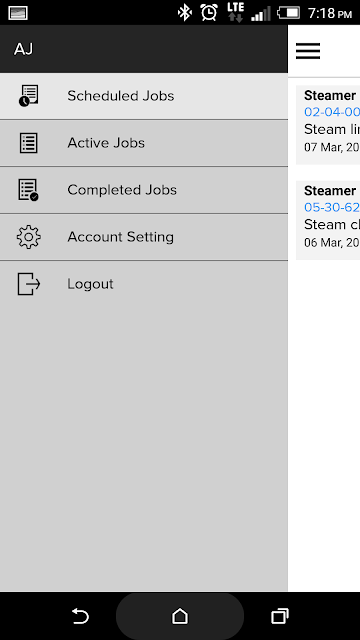Tap the hamburger menu icon
The width and height of the screenshot is (360, 640).
pos(308,51)
